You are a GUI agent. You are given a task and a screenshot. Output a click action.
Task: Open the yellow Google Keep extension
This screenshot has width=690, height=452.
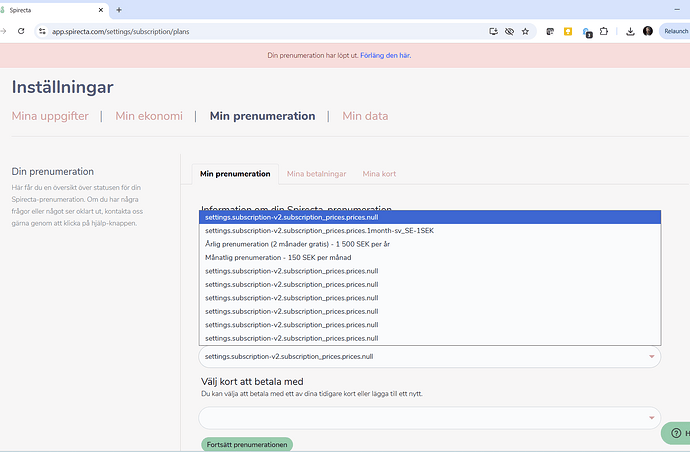point(568,31)
